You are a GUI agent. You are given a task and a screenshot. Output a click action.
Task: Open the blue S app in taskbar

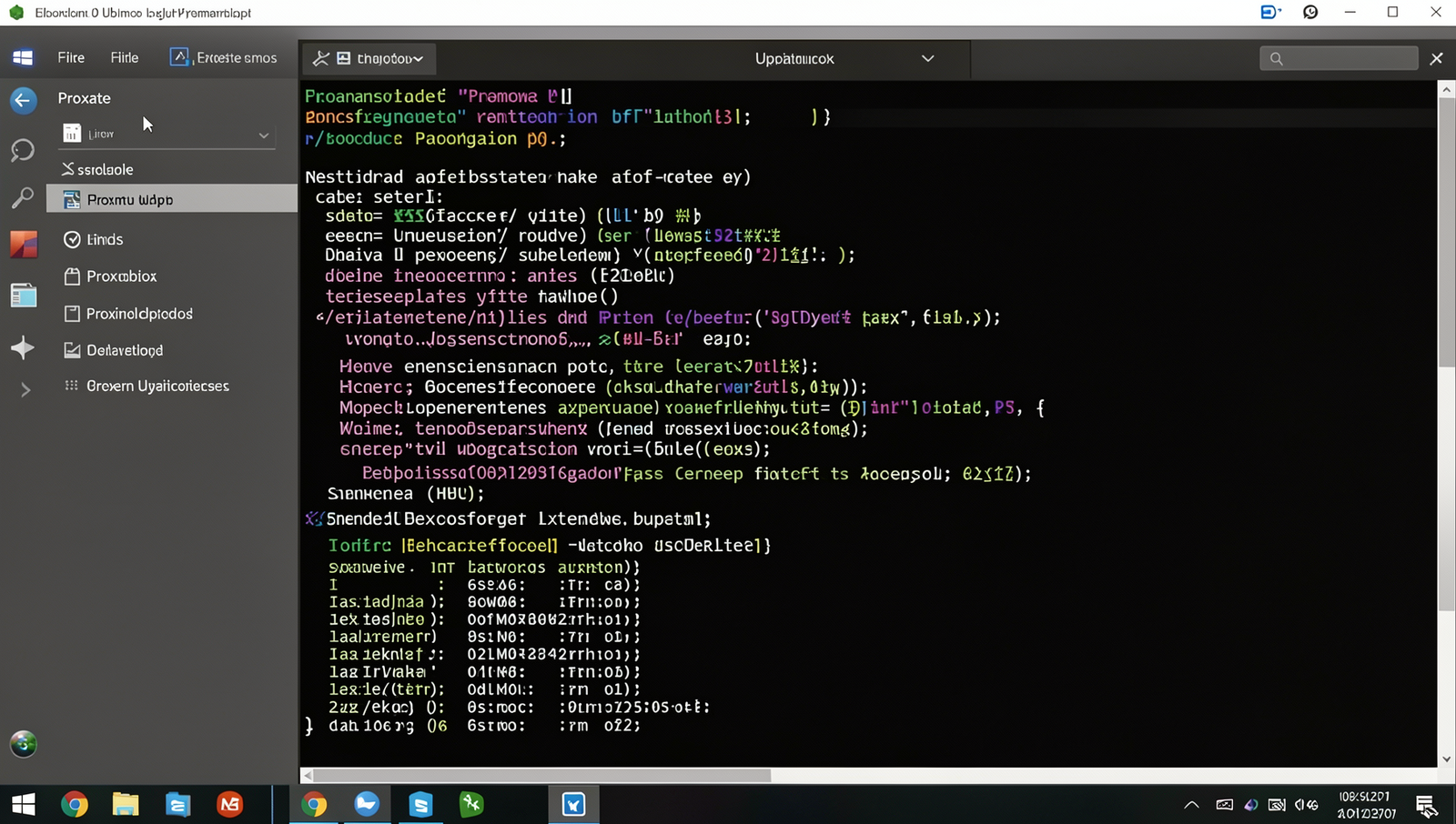[x=420, y=805]
